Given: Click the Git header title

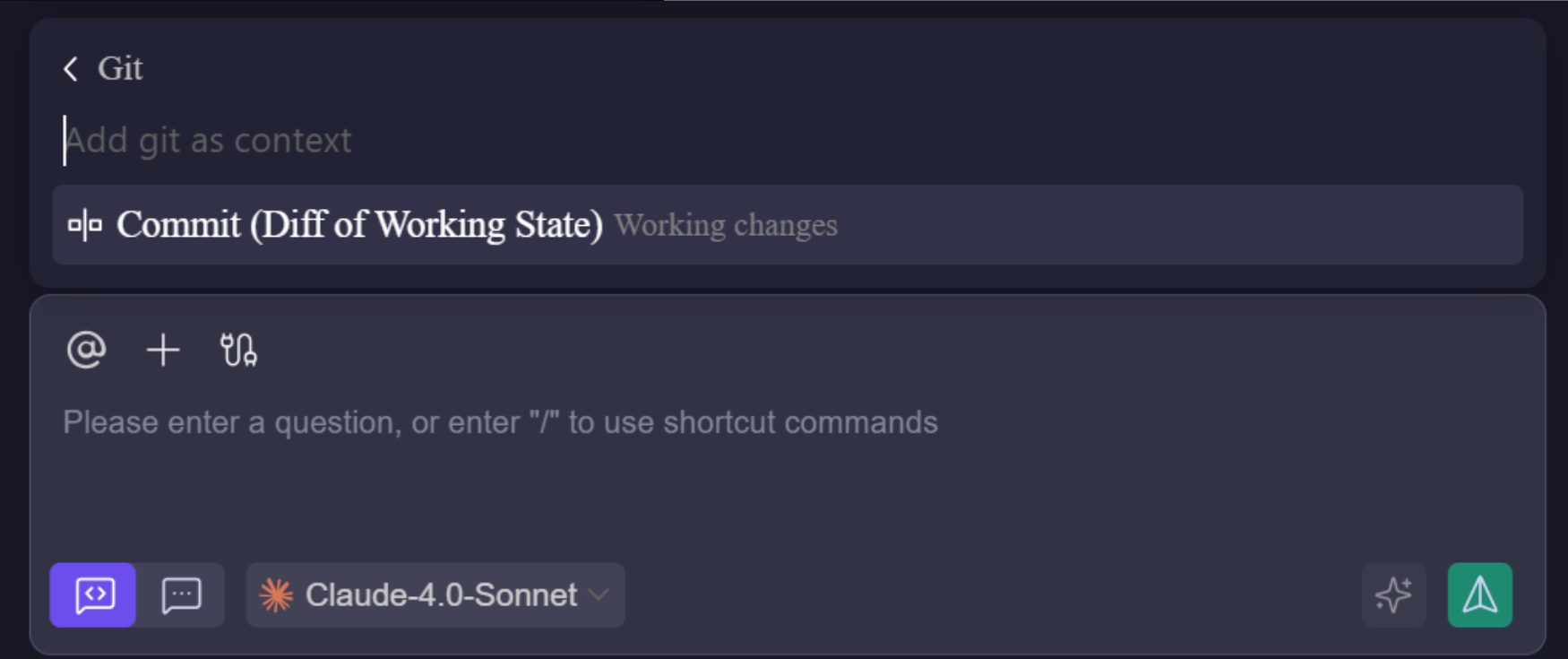Looking at the screenshot, I should point(120,69).
